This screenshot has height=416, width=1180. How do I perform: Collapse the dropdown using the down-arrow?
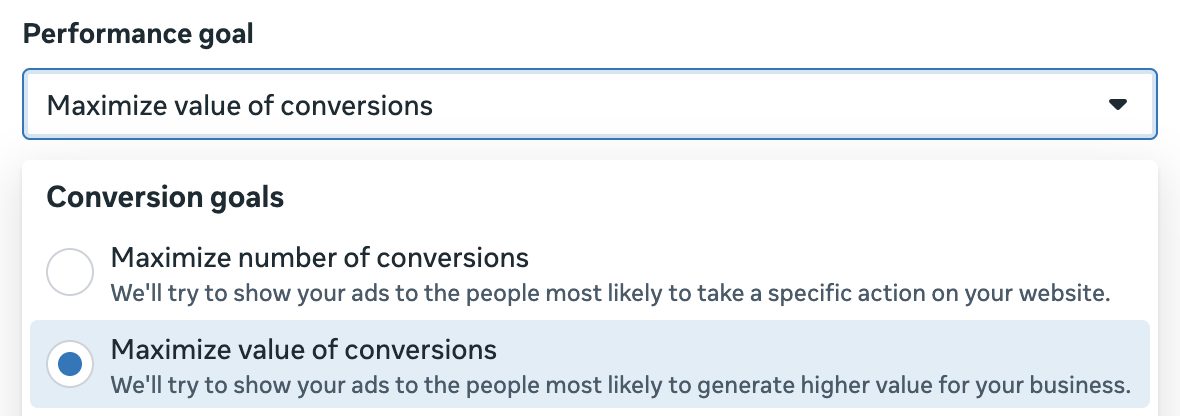pyautogui.click(x=1118, y=104)
